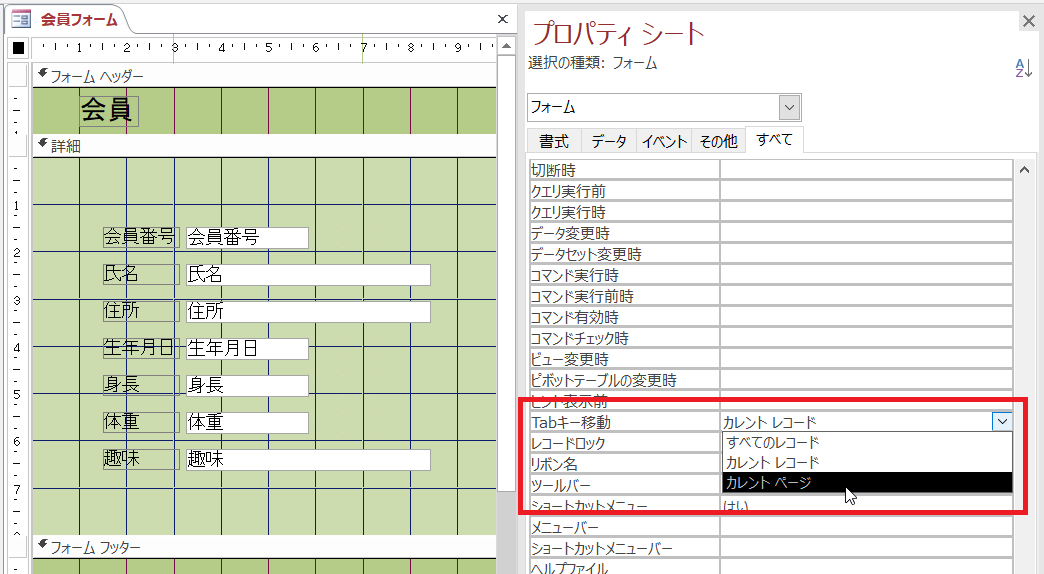Switch to the データ tab

(609, 141)
